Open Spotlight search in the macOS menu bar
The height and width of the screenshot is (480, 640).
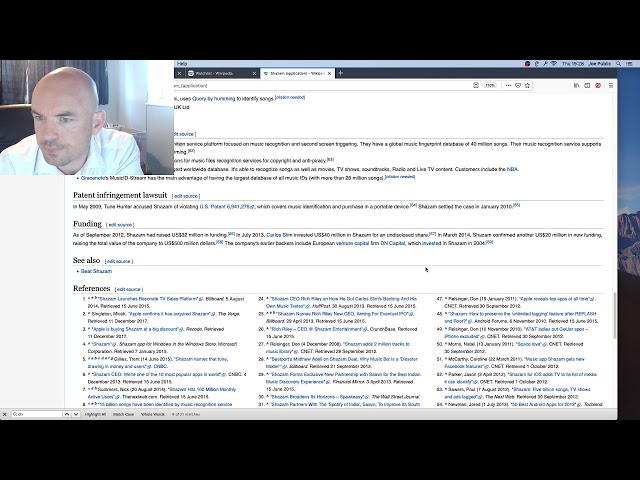pos(619,64)
